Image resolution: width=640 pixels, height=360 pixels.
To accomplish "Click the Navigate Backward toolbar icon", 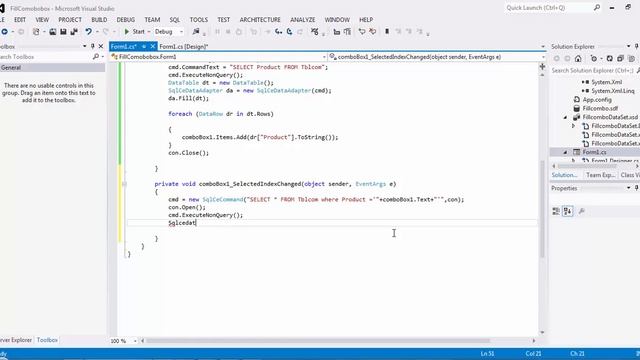I will [4, 32].
